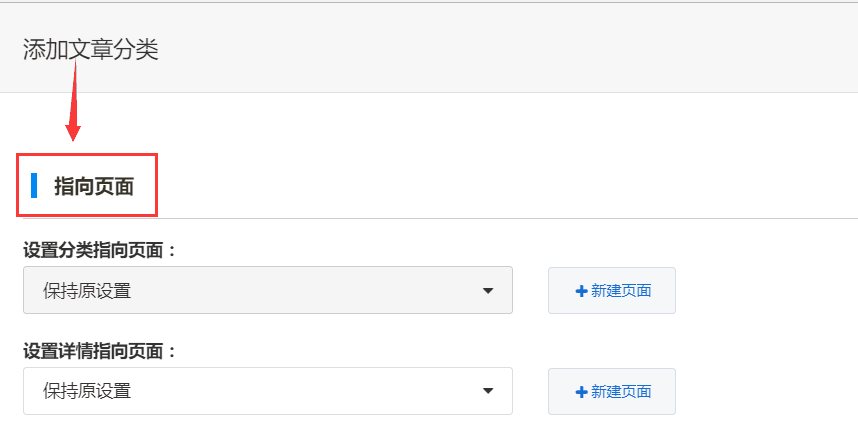Select 保持原设置 text in detail page dropdown
858x439 pixels.
87,391
